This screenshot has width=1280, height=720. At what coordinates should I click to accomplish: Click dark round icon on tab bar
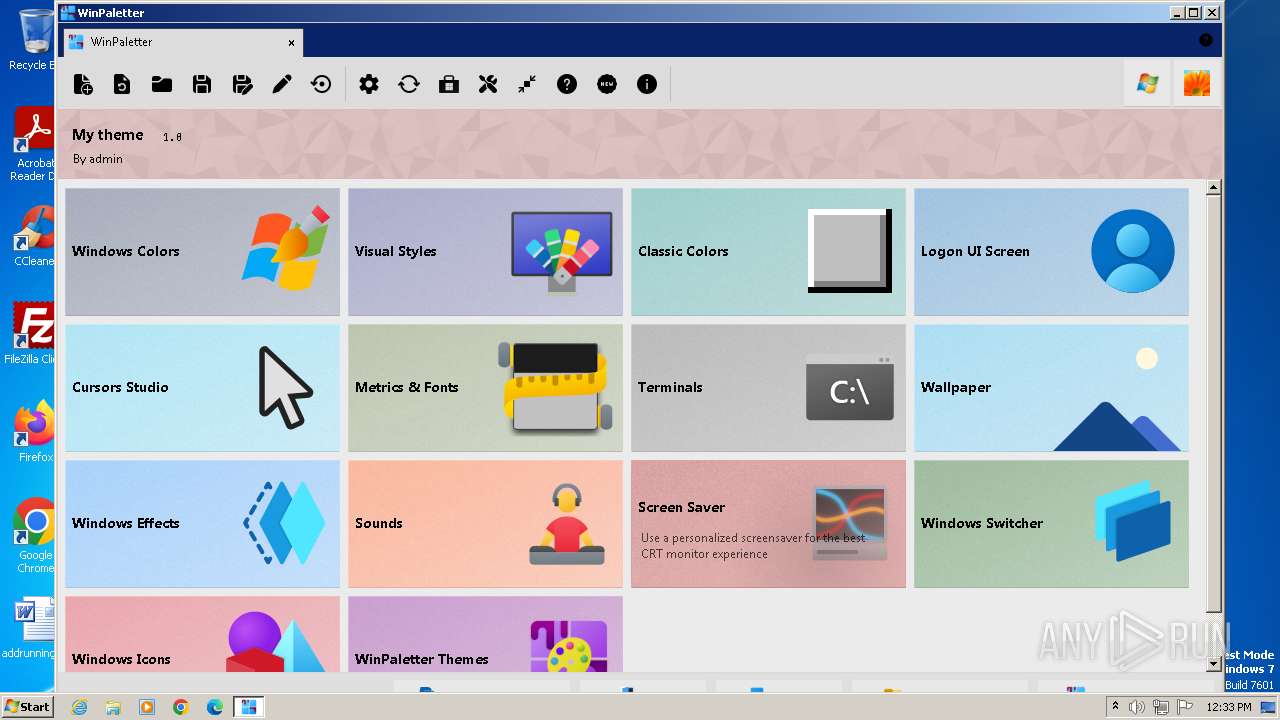pos(1205,41)
